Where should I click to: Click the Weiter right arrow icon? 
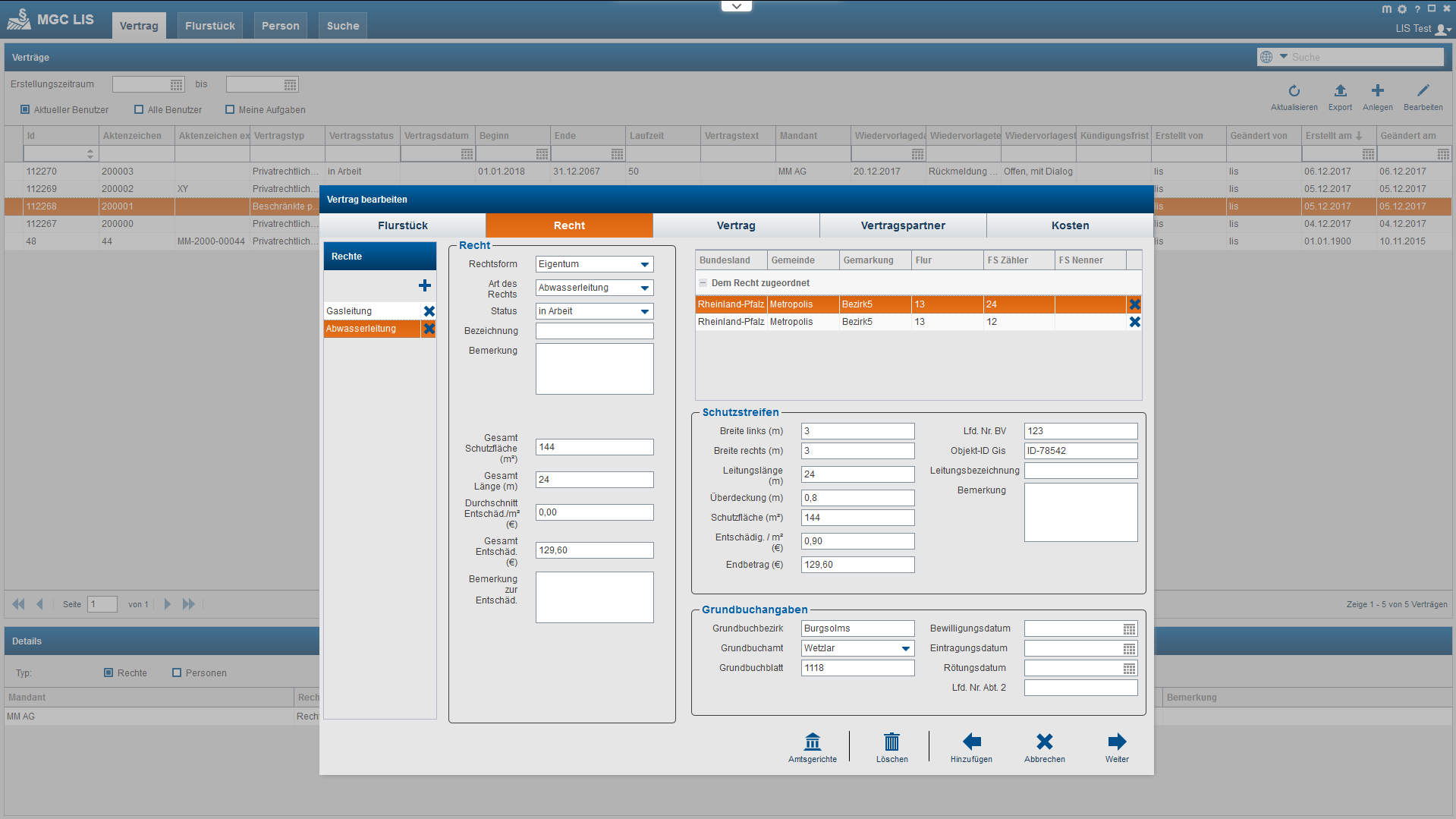(x=1116, y=742)
